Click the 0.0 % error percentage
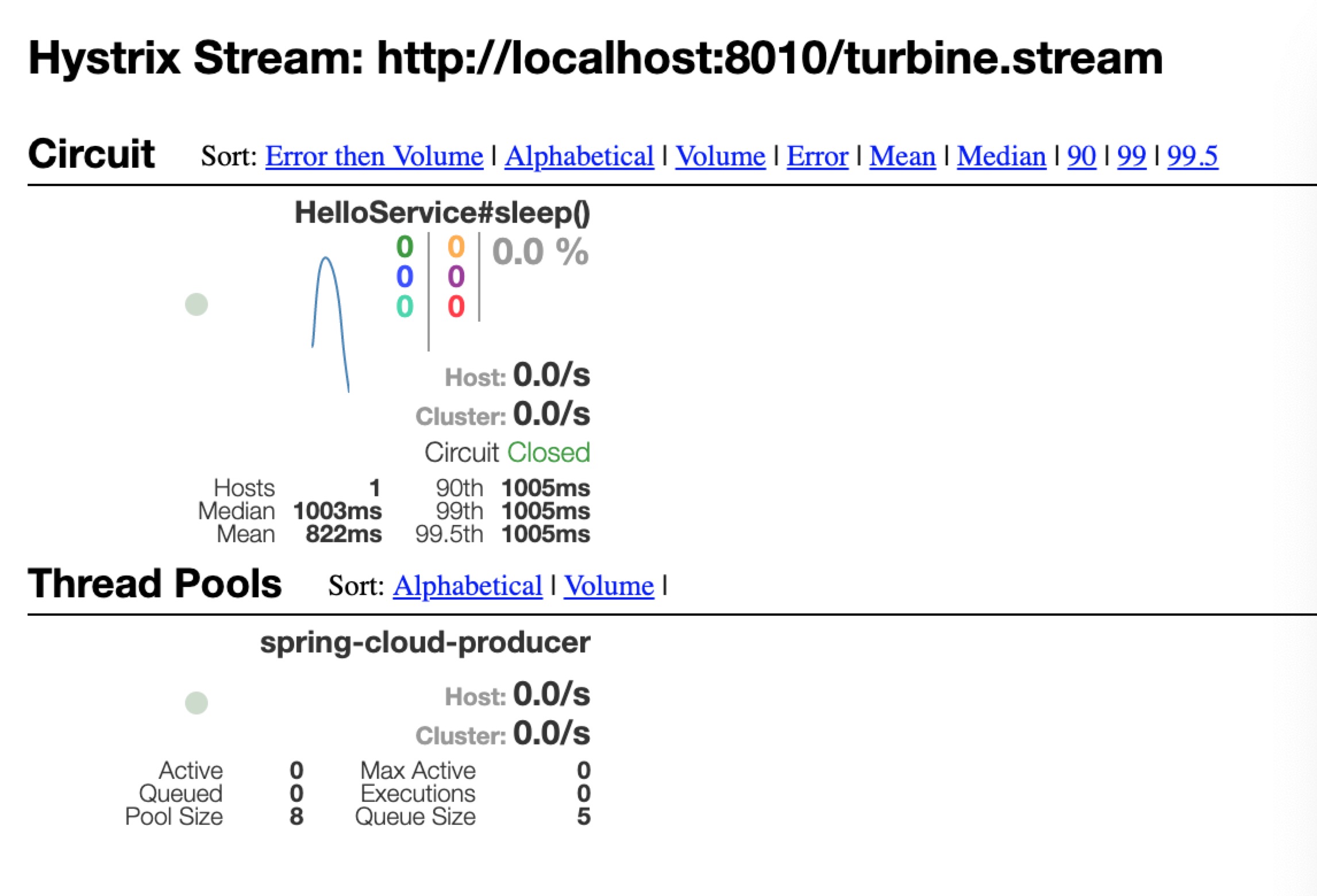Viewport: 1317px width, 896px height. pyautogui.click(x=540, y=252)
